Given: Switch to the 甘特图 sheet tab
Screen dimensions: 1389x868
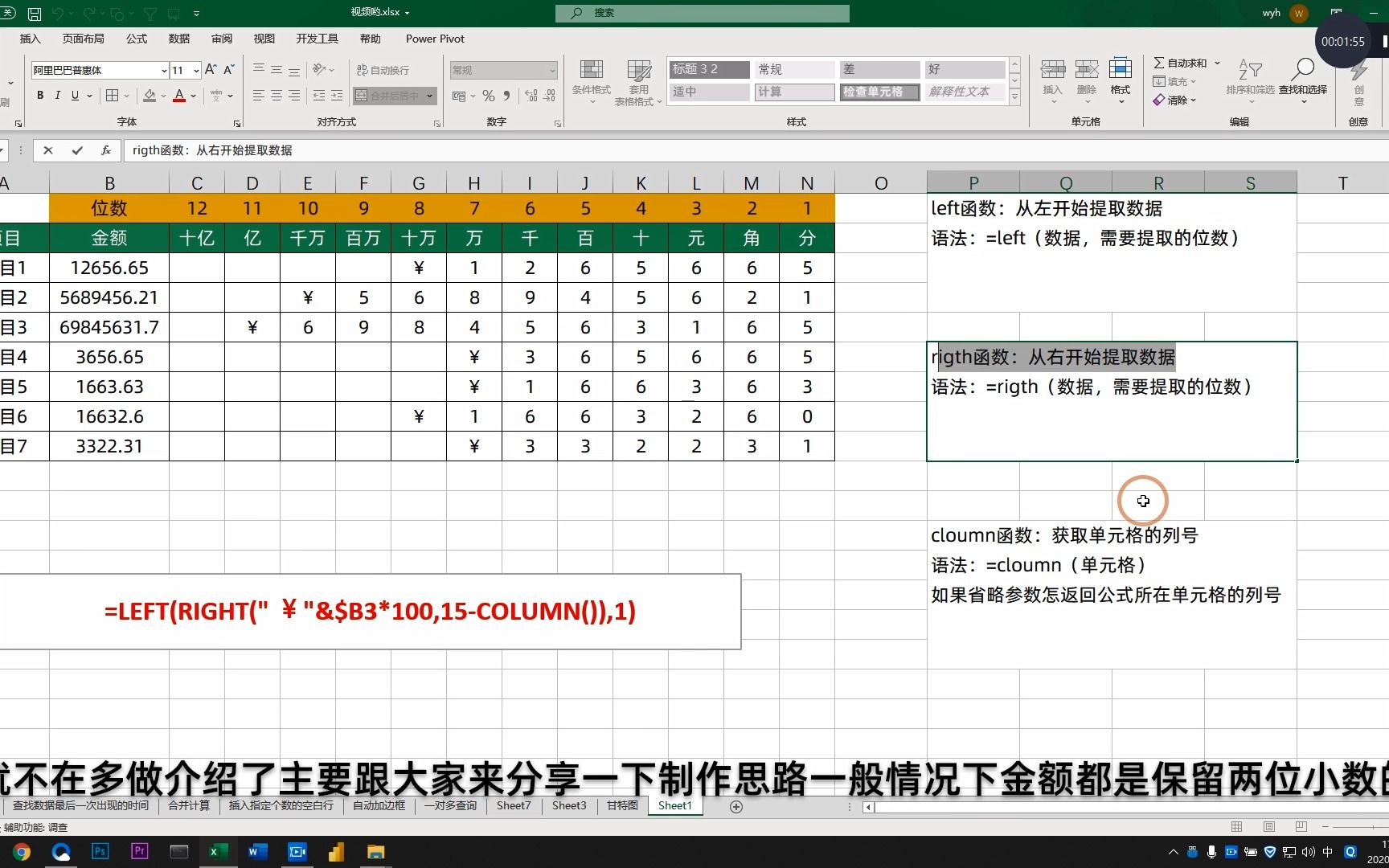Looking at the screenshot, I should coord(622,805).
